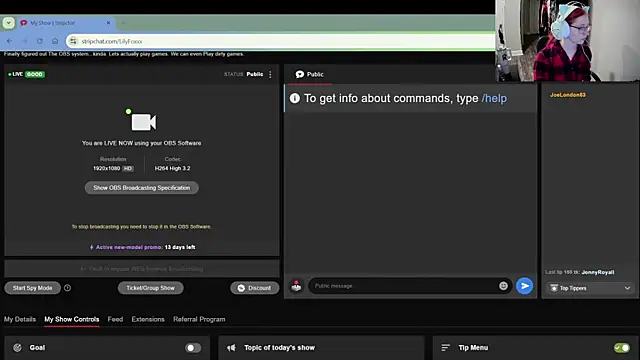
Task: Select the My Show Stripchat browser tab
Action: (x=65, y=23)
